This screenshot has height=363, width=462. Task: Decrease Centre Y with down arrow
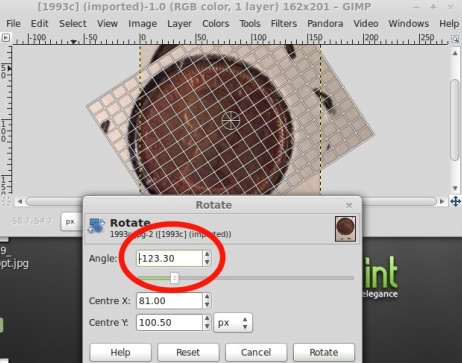(207, 326)
